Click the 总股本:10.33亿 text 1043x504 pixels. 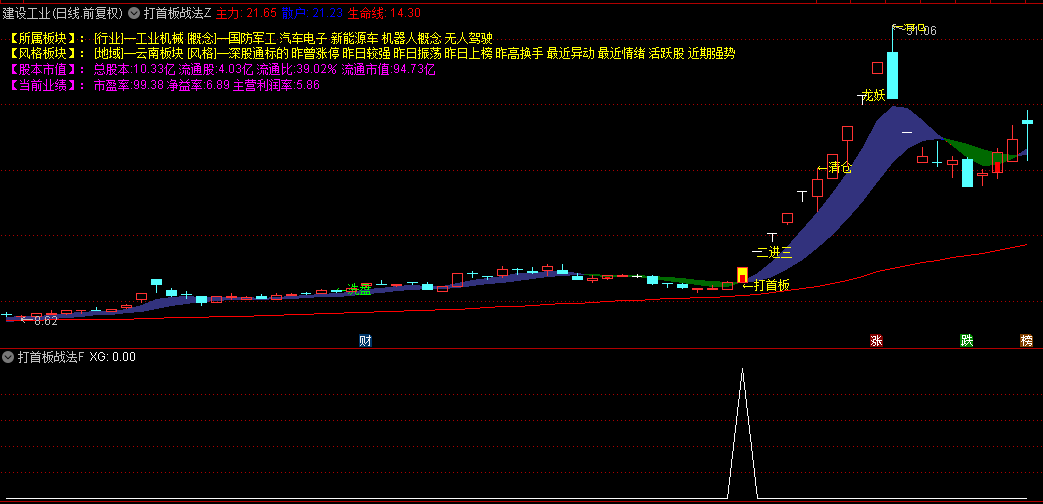point(134,69)
